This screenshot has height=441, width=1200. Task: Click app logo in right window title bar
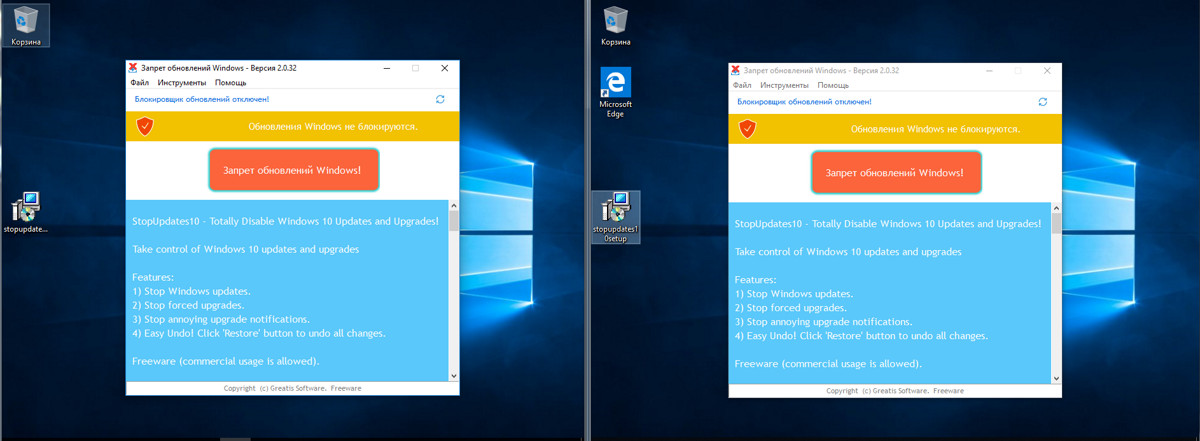click(736, 70)
